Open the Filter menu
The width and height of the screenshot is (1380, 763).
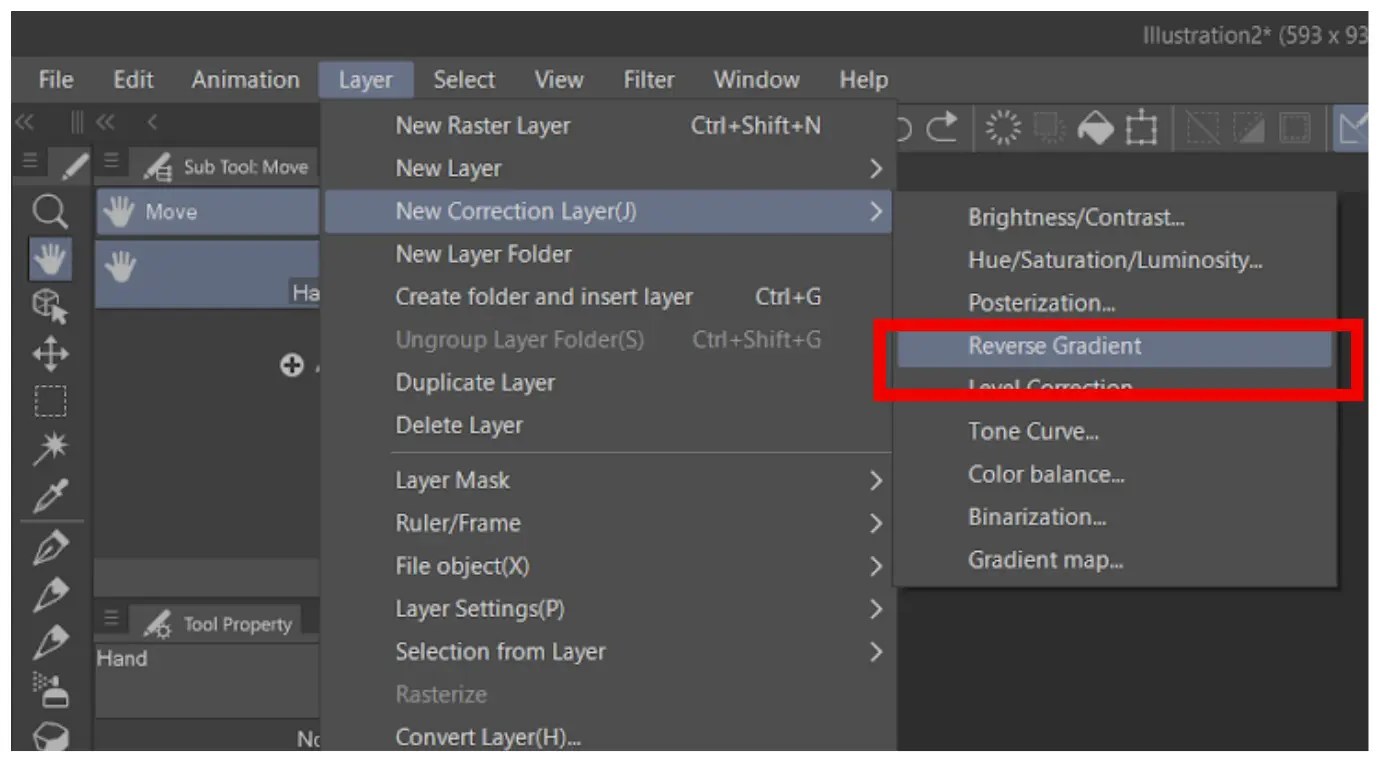pyautogui.click(x=648, y=79)
